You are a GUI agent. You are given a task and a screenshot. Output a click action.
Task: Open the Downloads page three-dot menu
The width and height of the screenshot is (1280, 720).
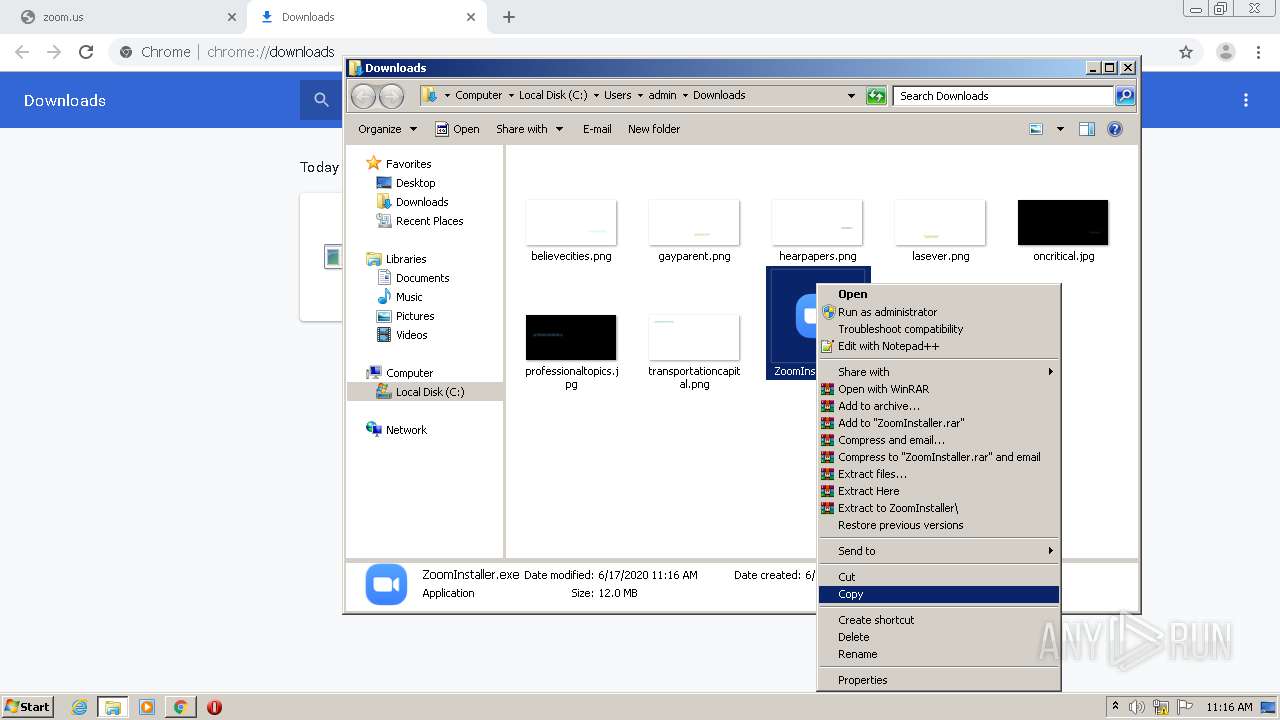pos(1246,100)
